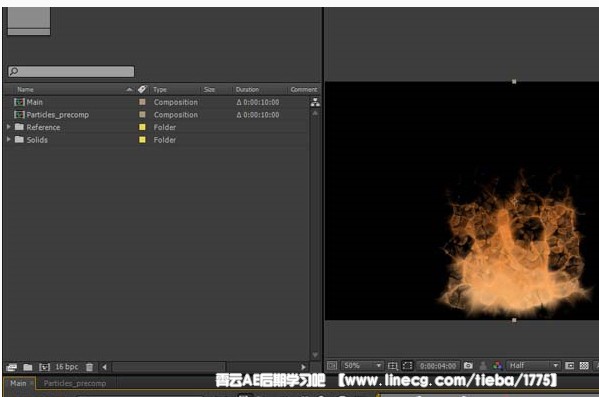This screenshot has height=397, width=599.
Task: Click the project item thumbnail preview
Action: point(29,21)
